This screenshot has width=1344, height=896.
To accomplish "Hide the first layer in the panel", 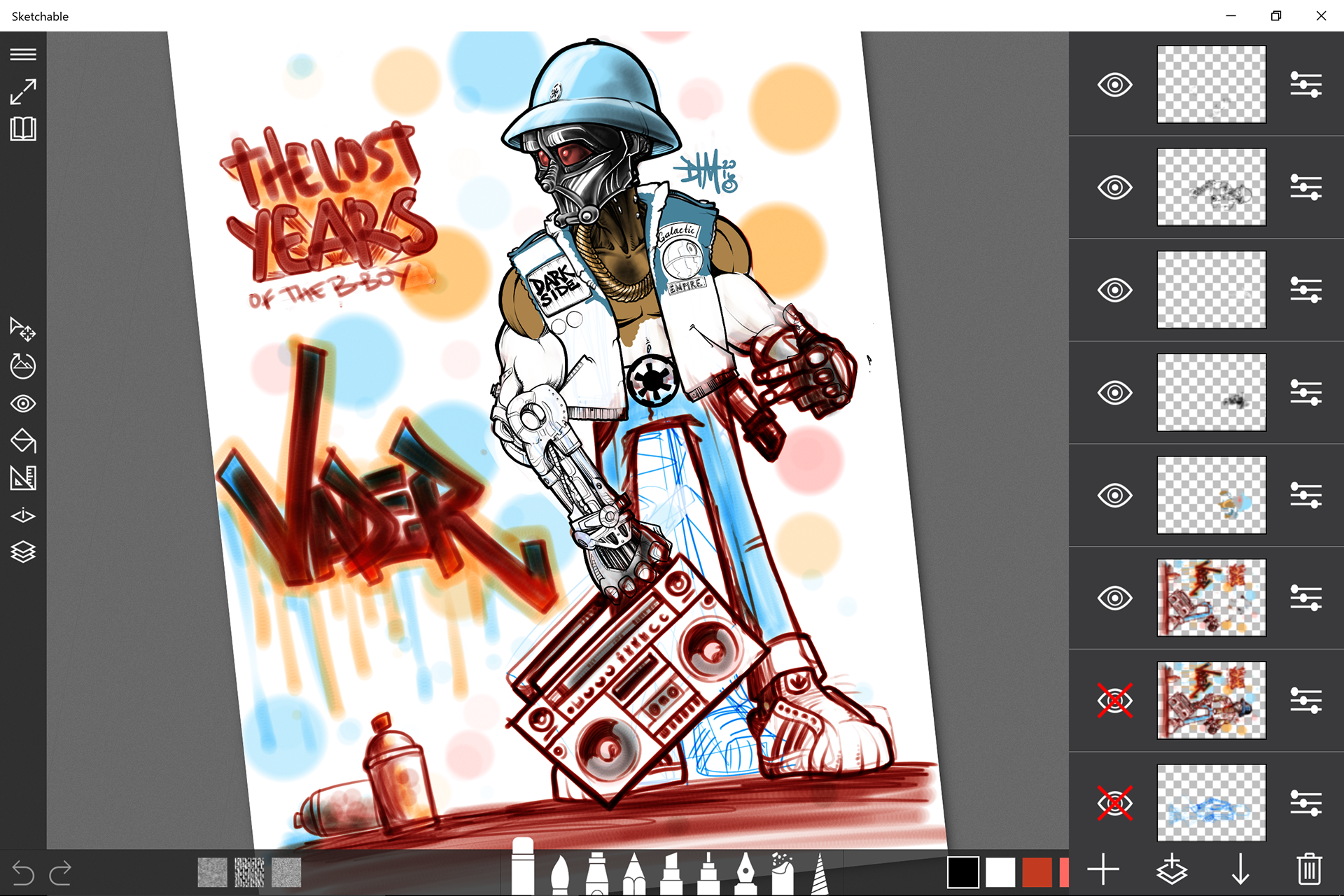I will pyautogui.click(x=1115, y=85).
